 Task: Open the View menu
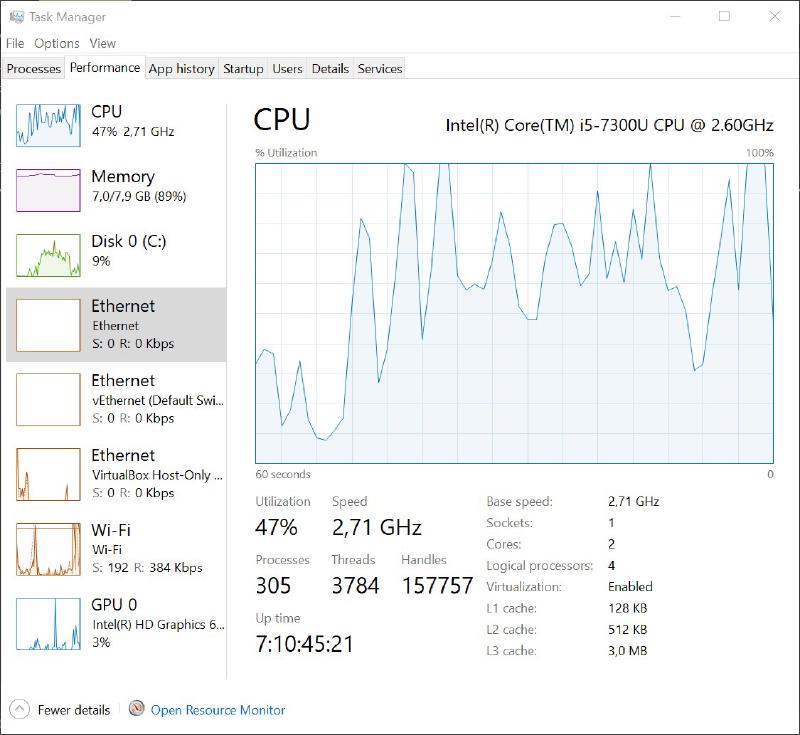[102, 44]
